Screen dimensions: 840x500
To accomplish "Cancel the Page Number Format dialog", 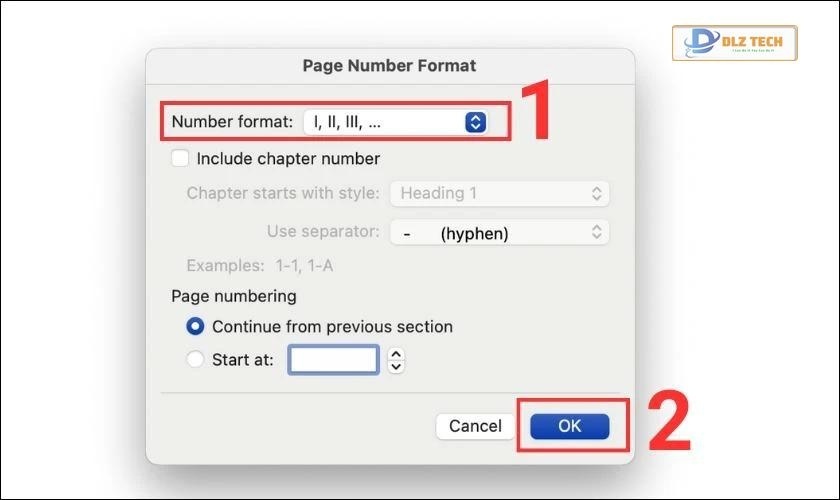I will [475, 426].
